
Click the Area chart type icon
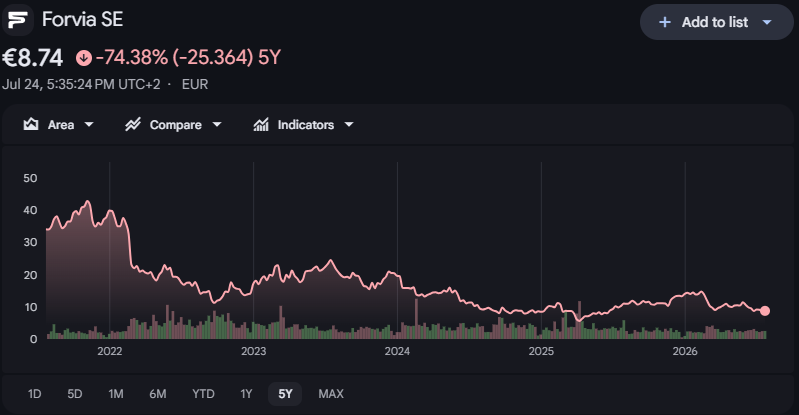[x=31, y=124]
